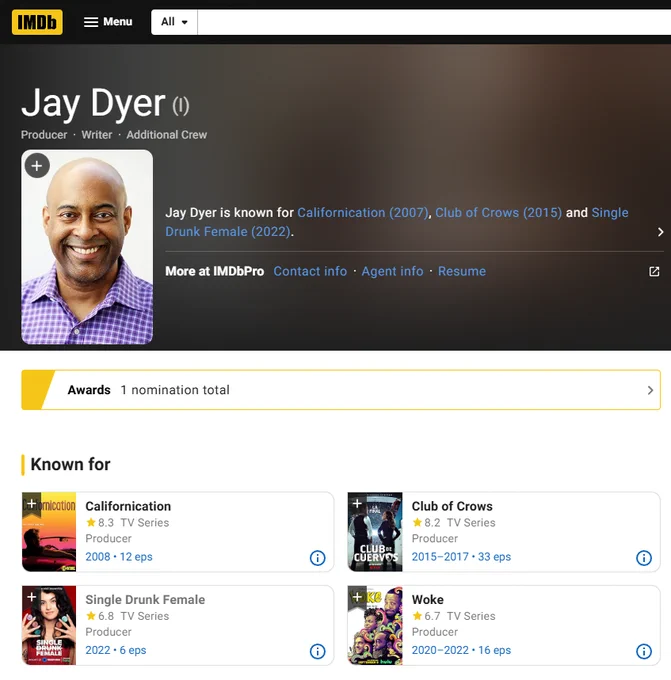Add Club of Crows to watchlist plus ribbon
The image size is (671, 680).
tap(357, 504)
